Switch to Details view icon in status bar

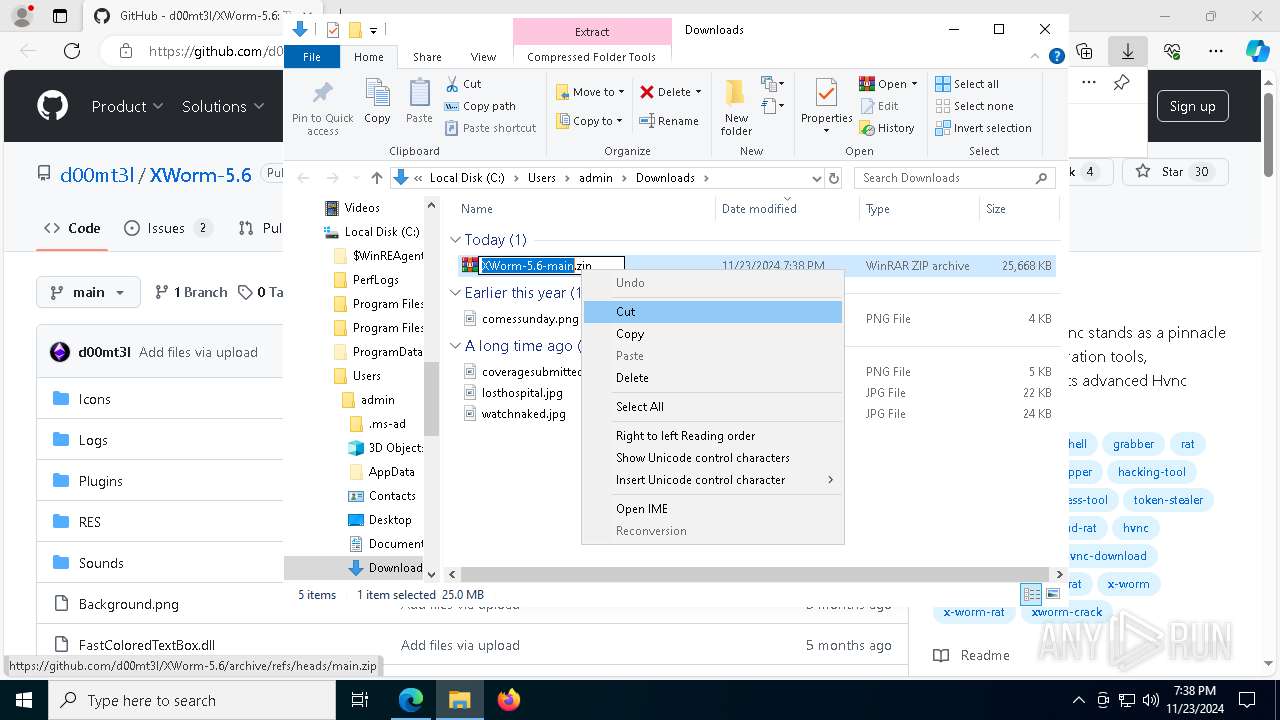coord(1031,594)
